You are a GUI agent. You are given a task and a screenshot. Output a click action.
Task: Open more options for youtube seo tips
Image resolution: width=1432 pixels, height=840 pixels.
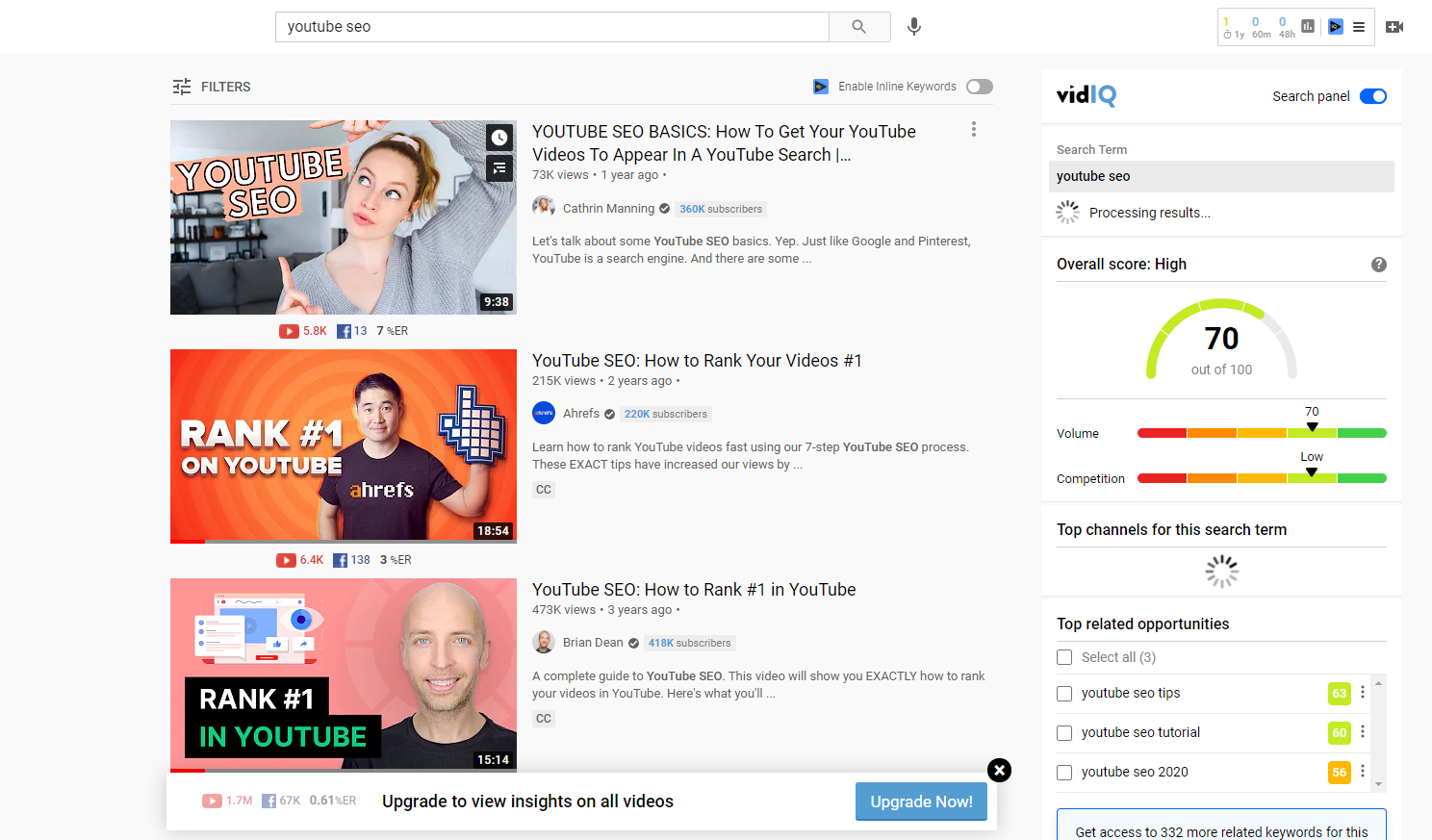pos(1363,693)
